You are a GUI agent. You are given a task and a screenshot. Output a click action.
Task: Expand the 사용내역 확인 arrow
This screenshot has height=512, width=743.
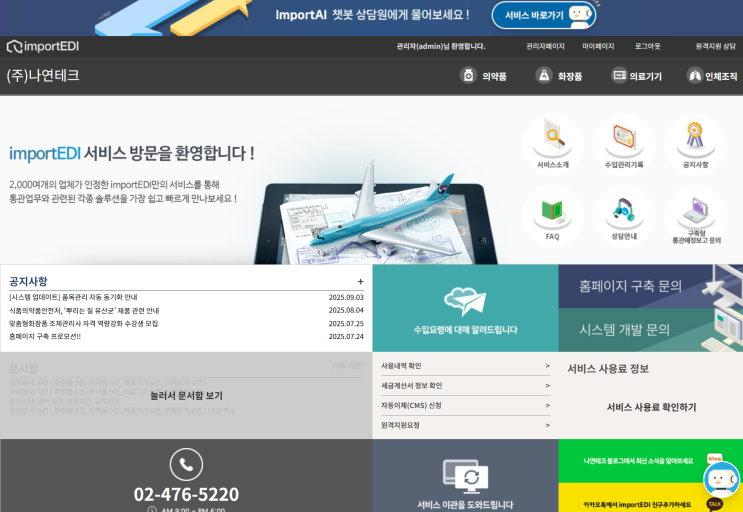(547, 366)
